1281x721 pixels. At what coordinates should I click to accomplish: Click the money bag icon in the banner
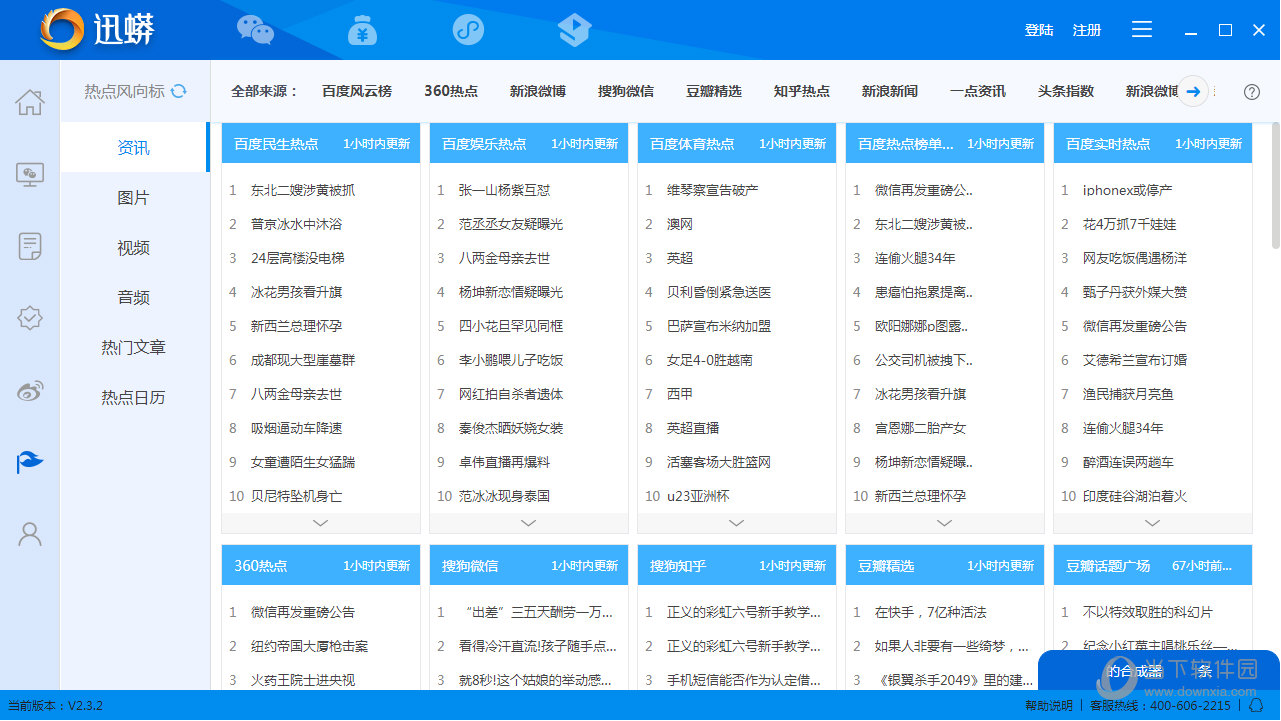(362, 30)
